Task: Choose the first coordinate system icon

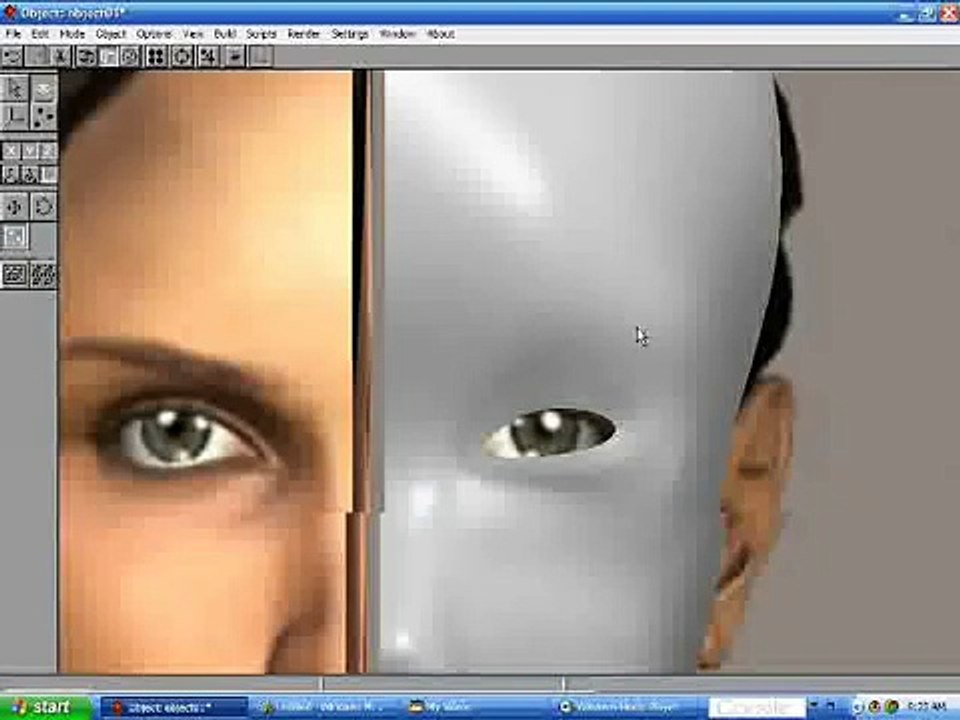Action: 11,174
